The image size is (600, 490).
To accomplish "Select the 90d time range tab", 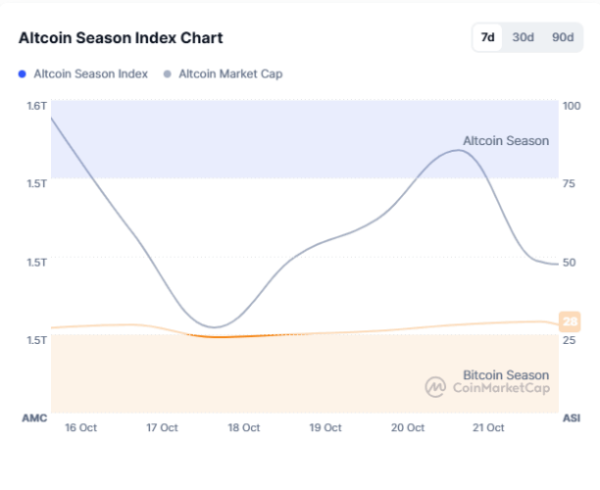I will [563, 37].
